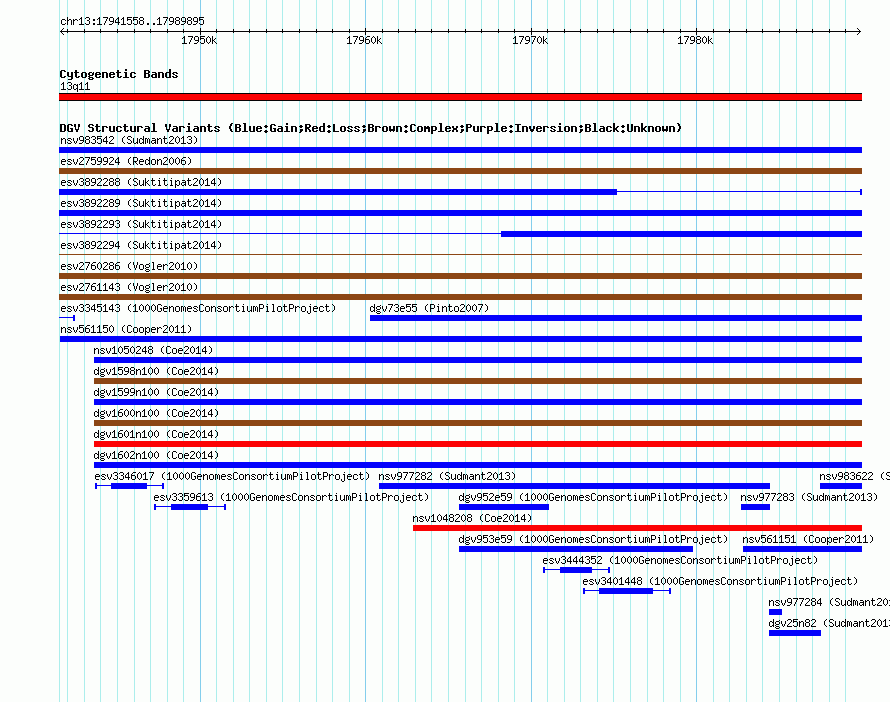
Task: Click the blue bar under esv3359613
Action: coord(189,507)
